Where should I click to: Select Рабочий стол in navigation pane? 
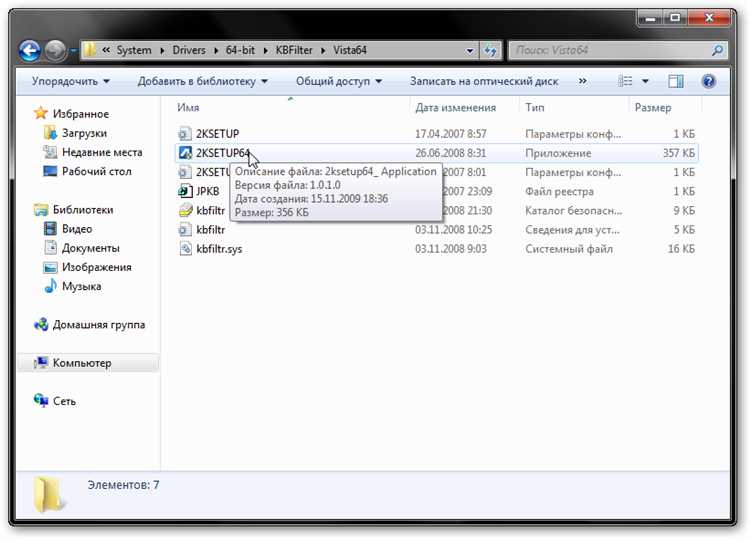[96, 171]
